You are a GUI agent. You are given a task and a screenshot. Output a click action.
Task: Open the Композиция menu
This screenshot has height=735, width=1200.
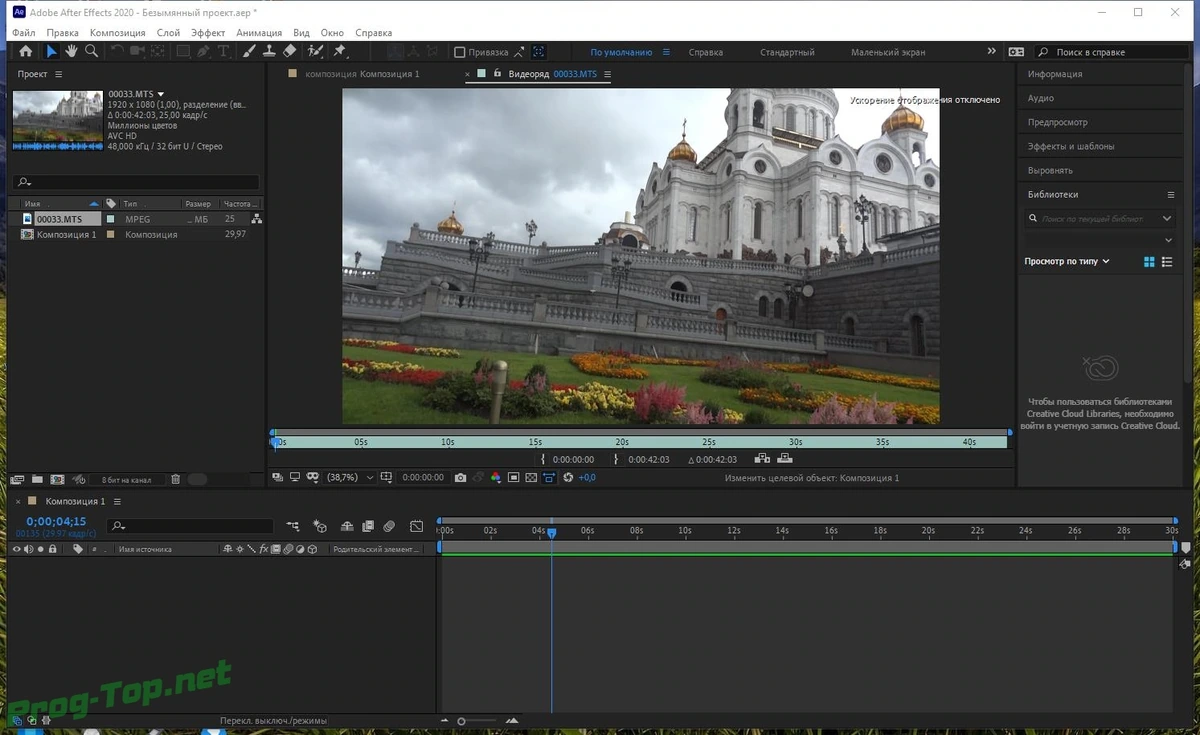[x=118, y=33]
